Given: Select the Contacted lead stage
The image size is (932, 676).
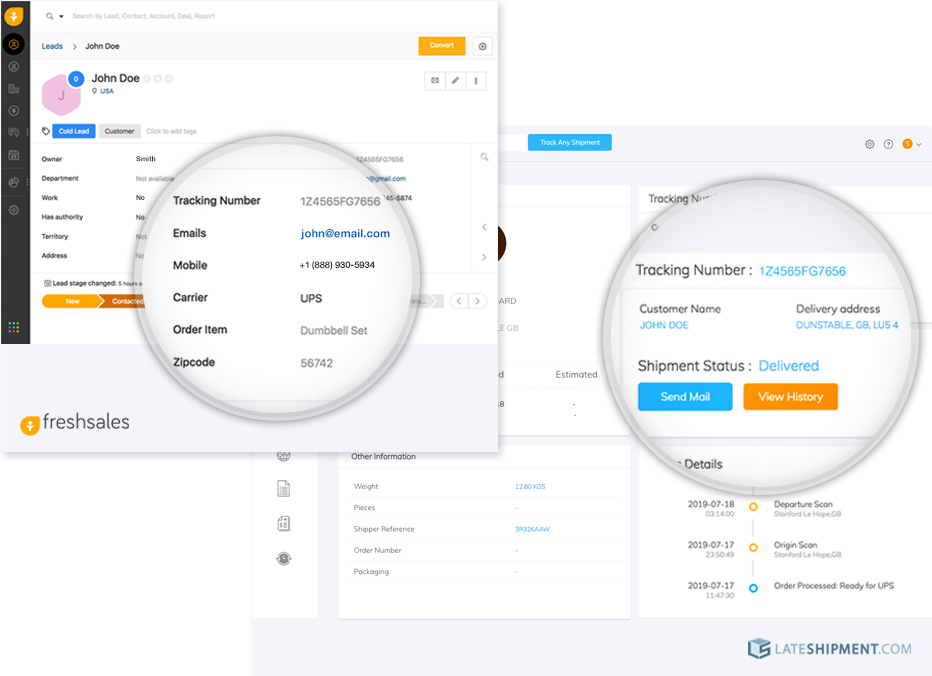Looking at the screenshot, I should pyautogui.click(x=124, y=301).
